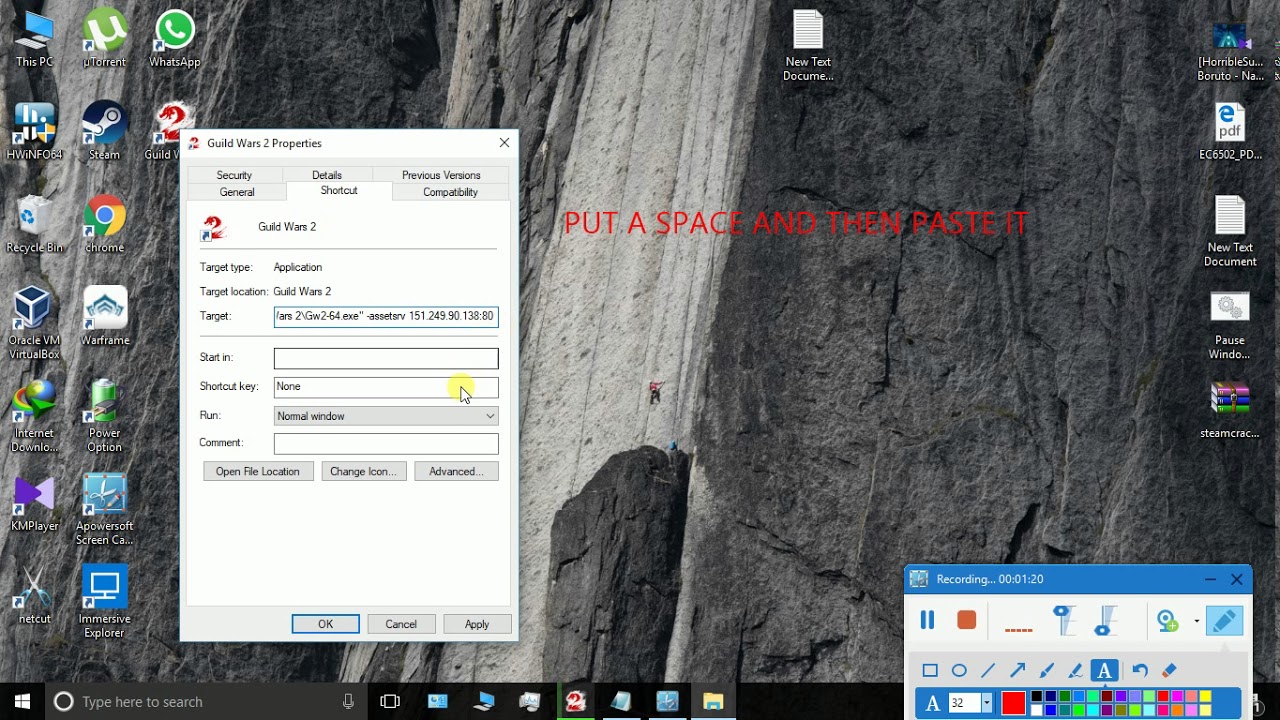Select the rectangle drawing tool
Image resolution: width=1280 pixels, height=720 pixels.
[930, 670]
